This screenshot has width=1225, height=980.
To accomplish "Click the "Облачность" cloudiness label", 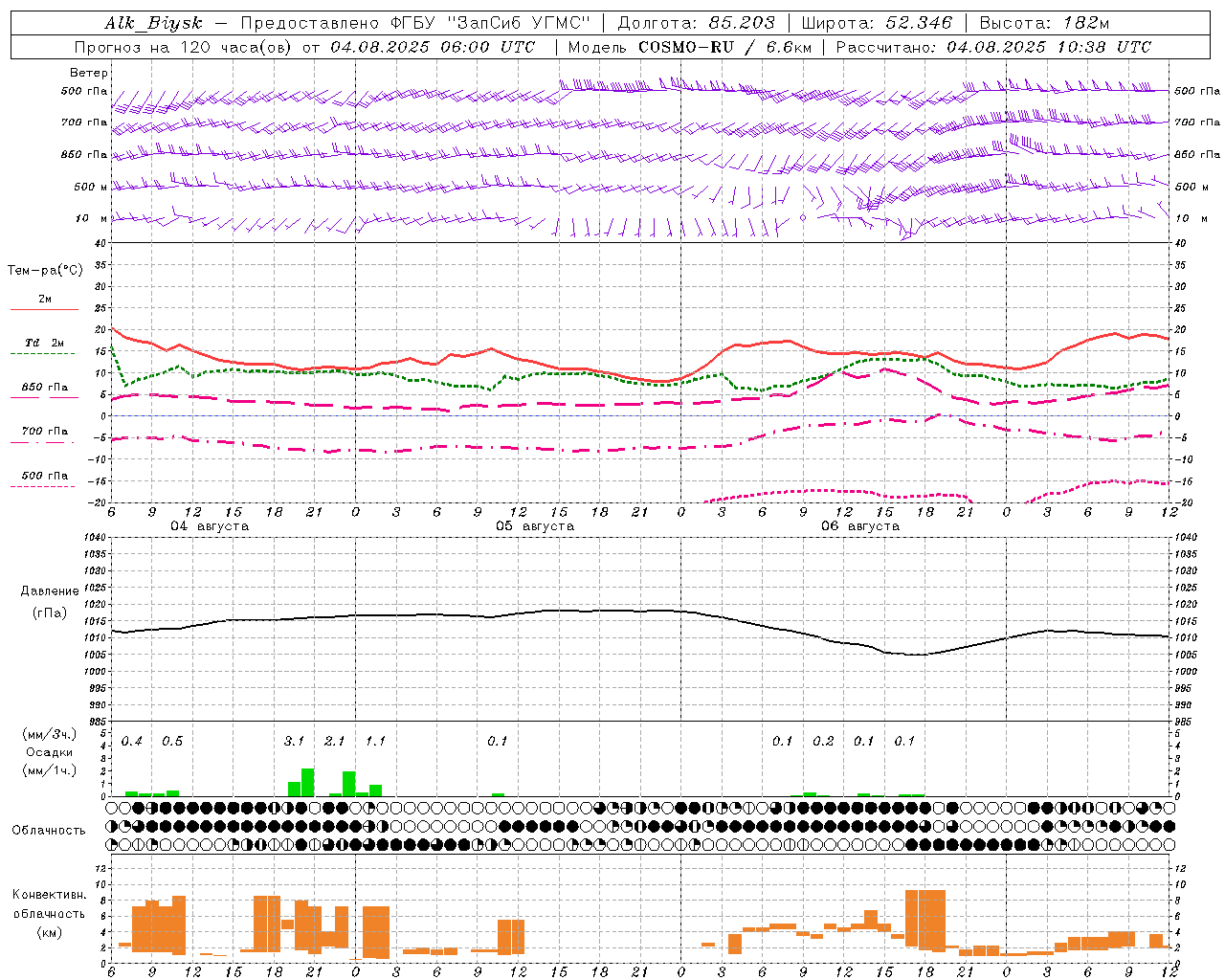I will [x=49, y=831].
